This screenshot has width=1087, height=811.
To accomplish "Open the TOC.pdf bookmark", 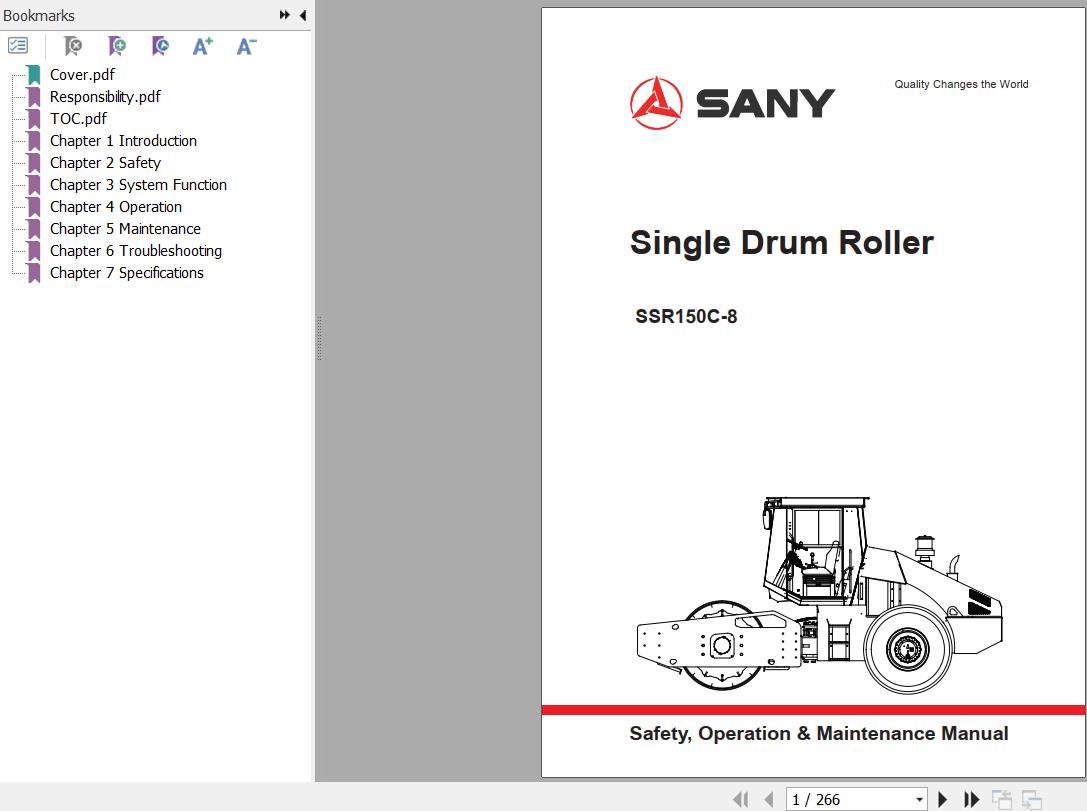I will click(78, 119).
